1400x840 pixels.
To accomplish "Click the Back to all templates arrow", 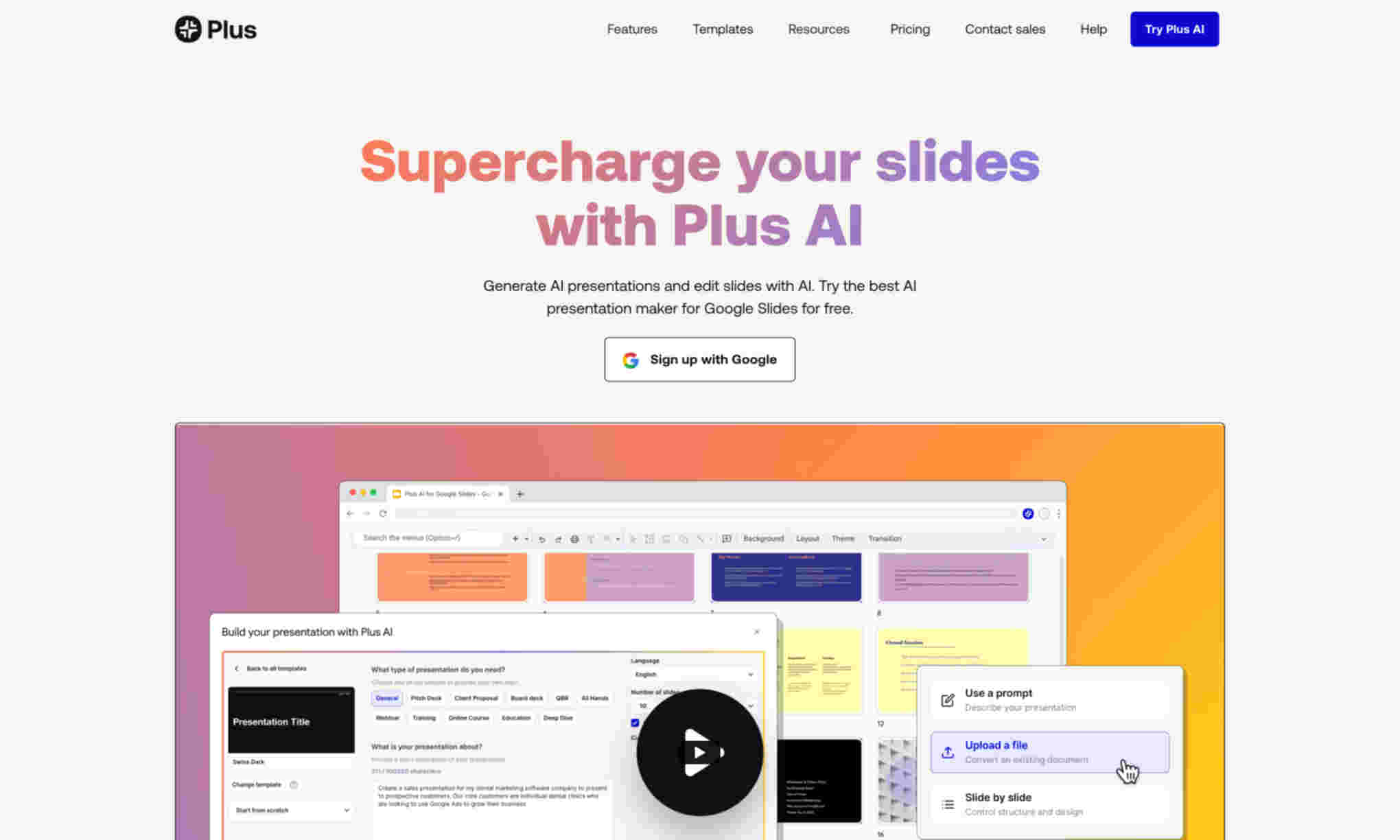I will pyautogui.click(x=237, y=667).
